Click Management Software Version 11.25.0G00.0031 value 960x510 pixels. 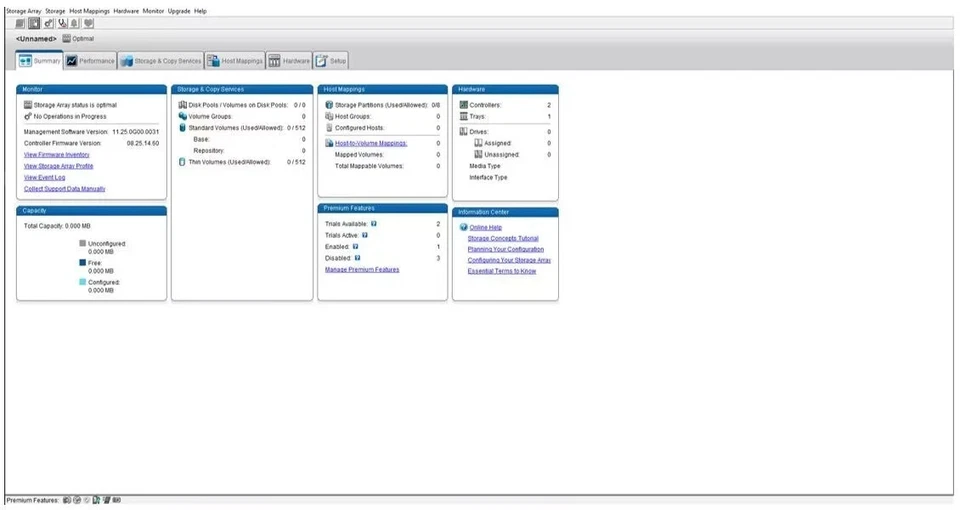(x=135, y=132)
